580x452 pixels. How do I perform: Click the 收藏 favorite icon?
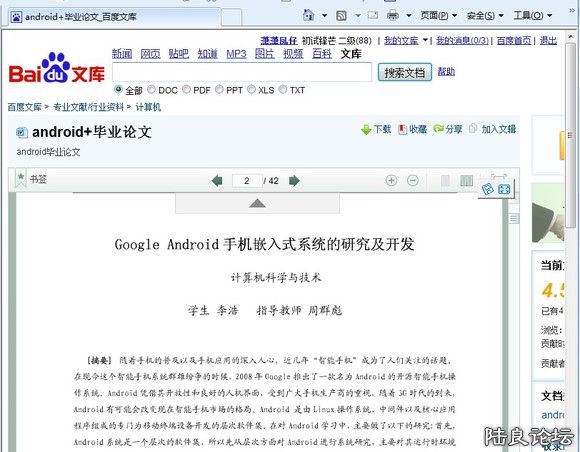402,129
